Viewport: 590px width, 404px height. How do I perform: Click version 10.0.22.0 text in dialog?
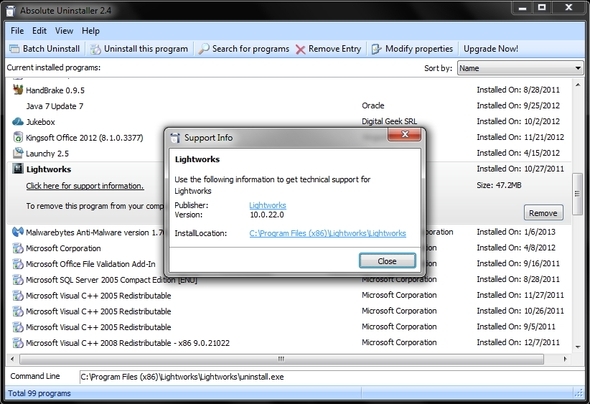tap(267, 215)
